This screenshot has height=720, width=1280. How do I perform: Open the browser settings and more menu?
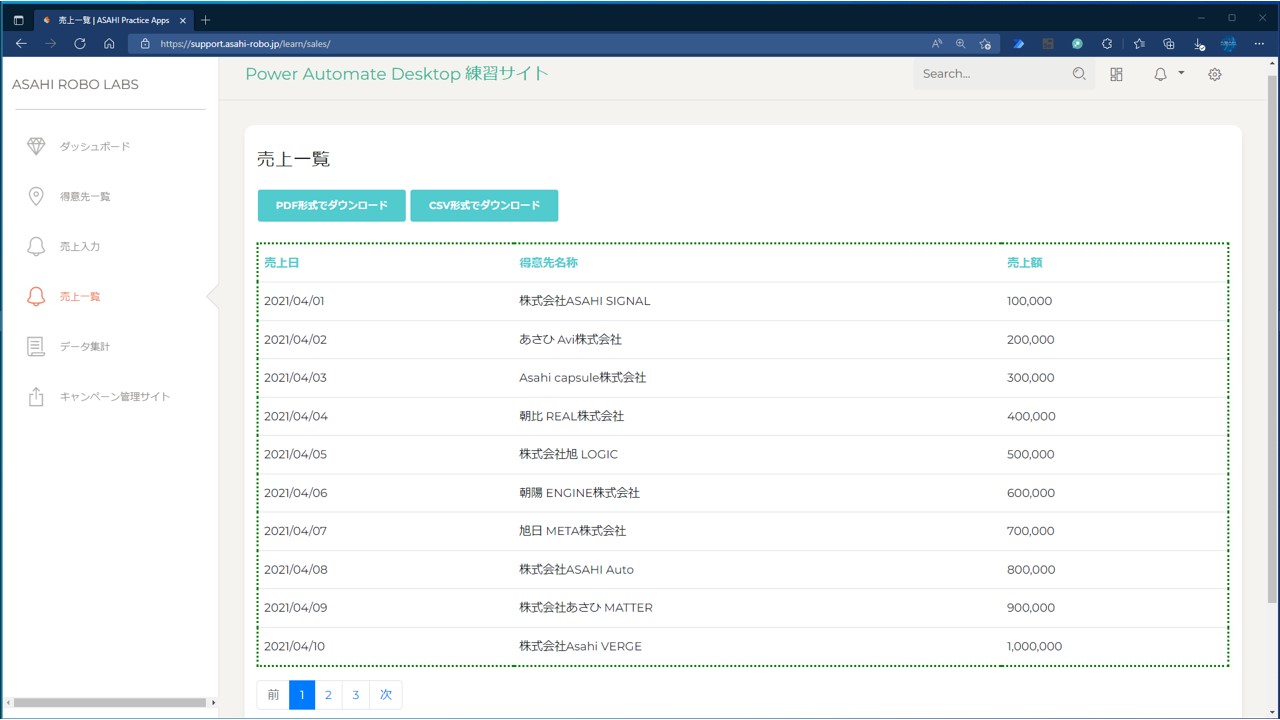coord(1259,44)
